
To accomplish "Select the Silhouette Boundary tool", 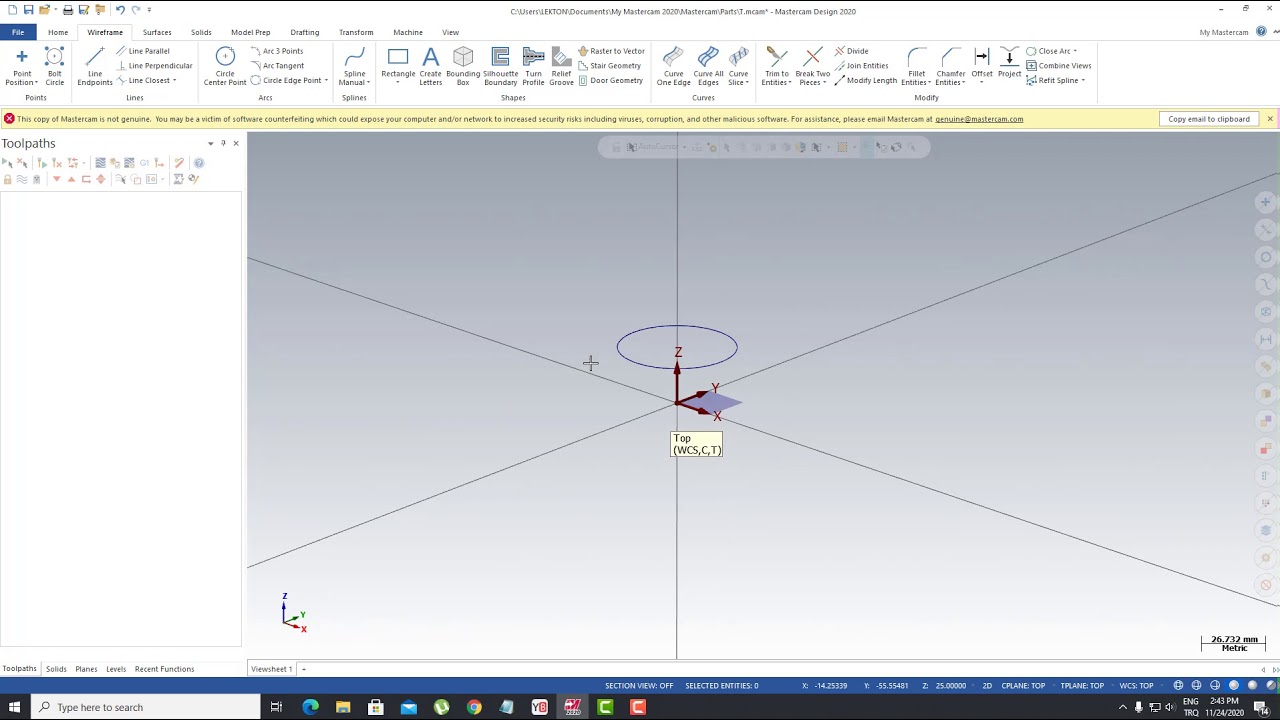I will point(500,66).
